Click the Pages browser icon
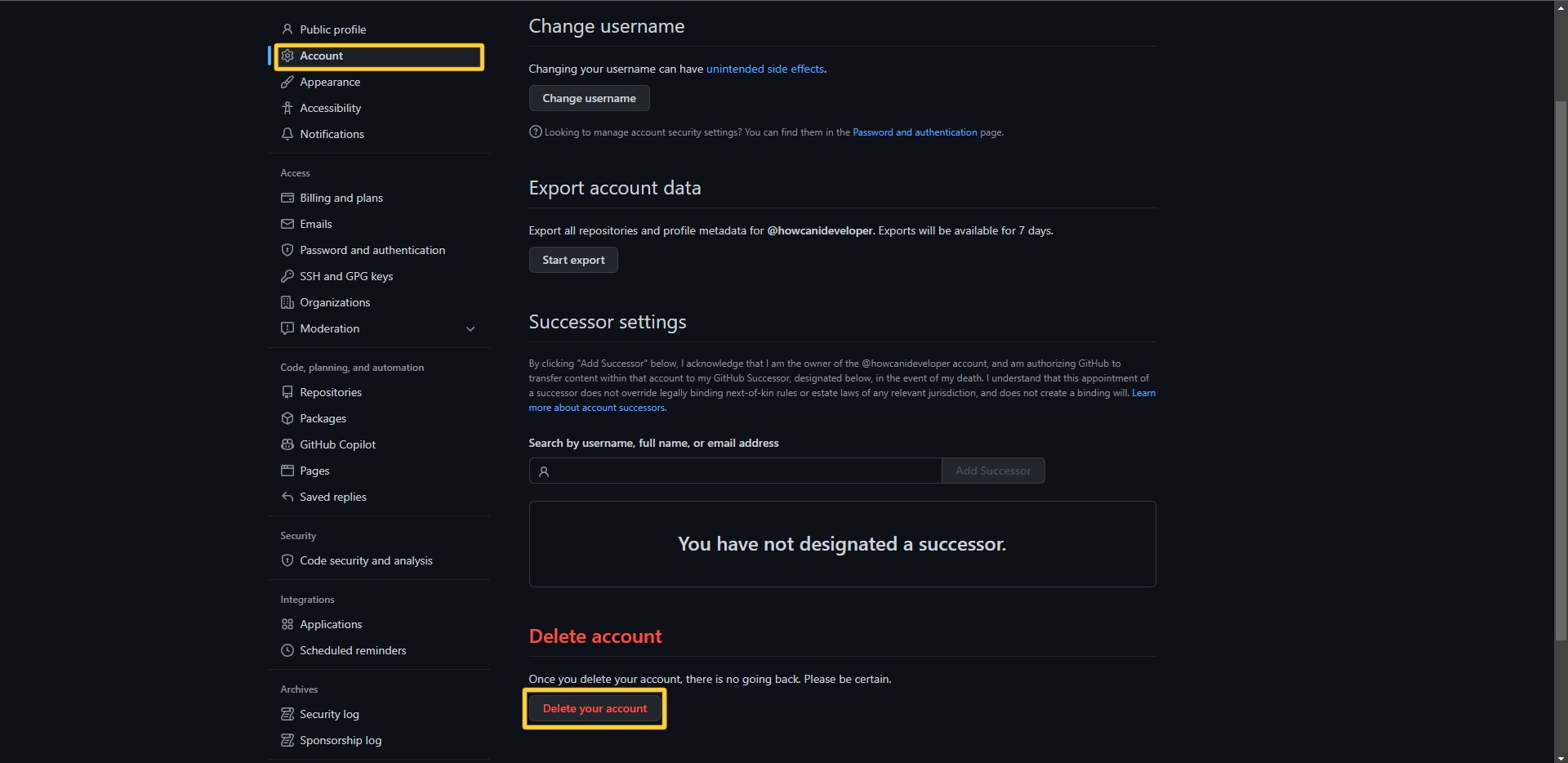1568x763 pixels. coord(287,471)
